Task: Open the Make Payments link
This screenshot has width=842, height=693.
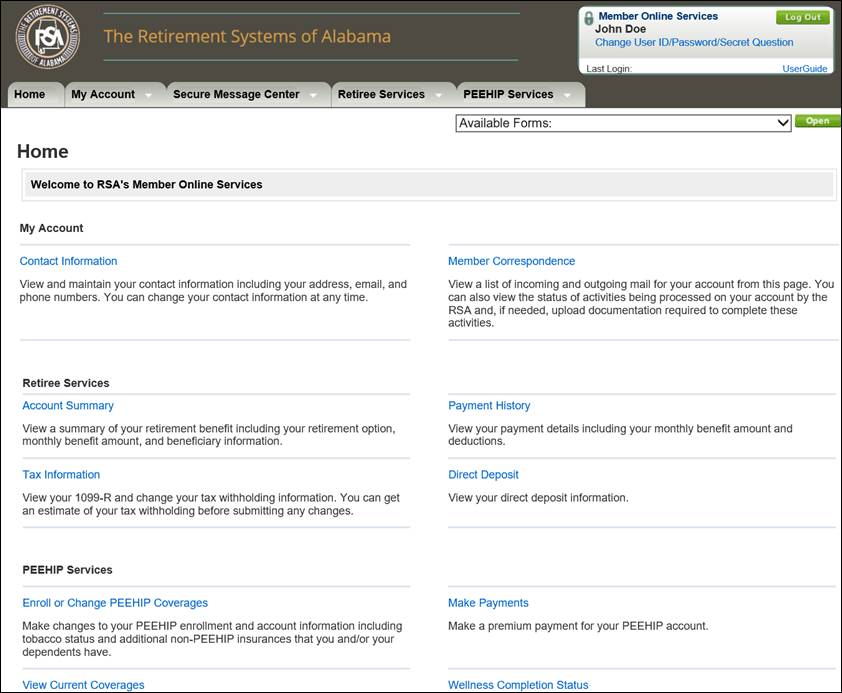Action: [x=488, y=603]
